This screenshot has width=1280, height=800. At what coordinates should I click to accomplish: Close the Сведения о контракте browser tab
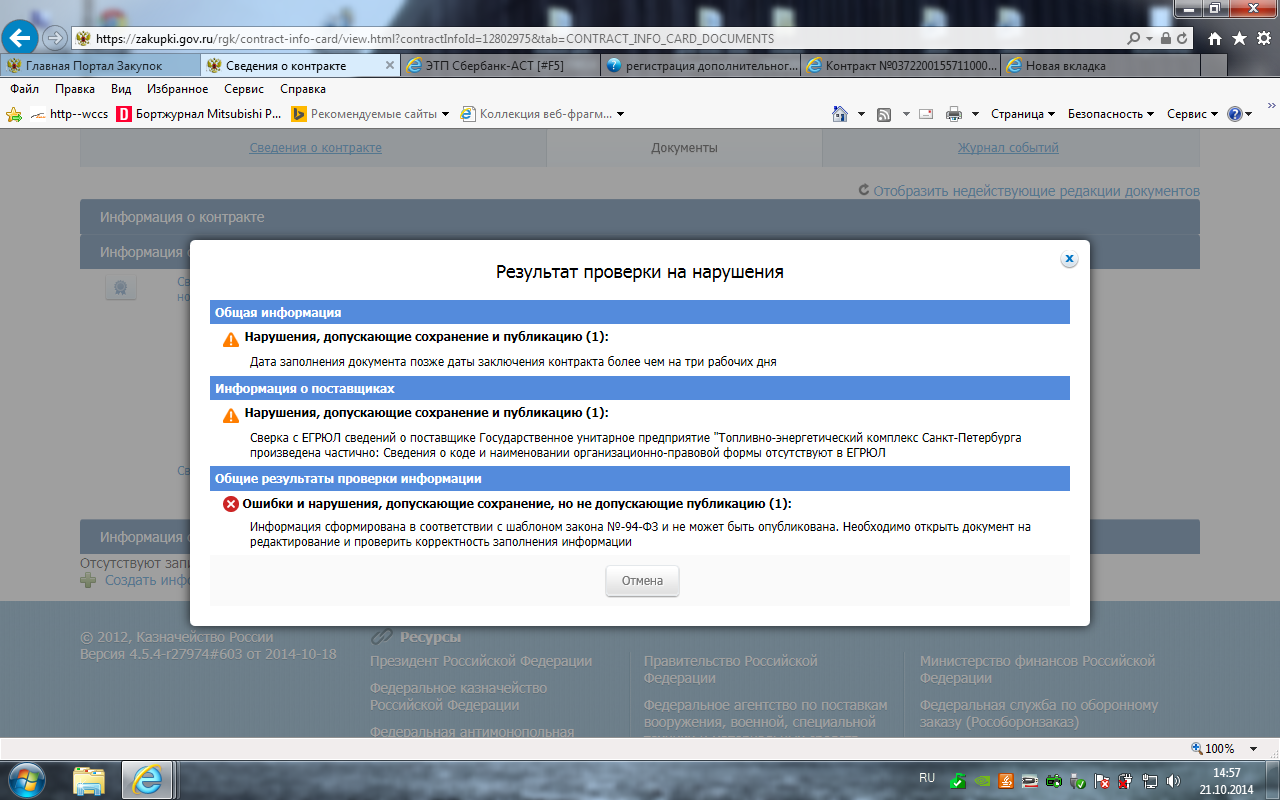390,66
